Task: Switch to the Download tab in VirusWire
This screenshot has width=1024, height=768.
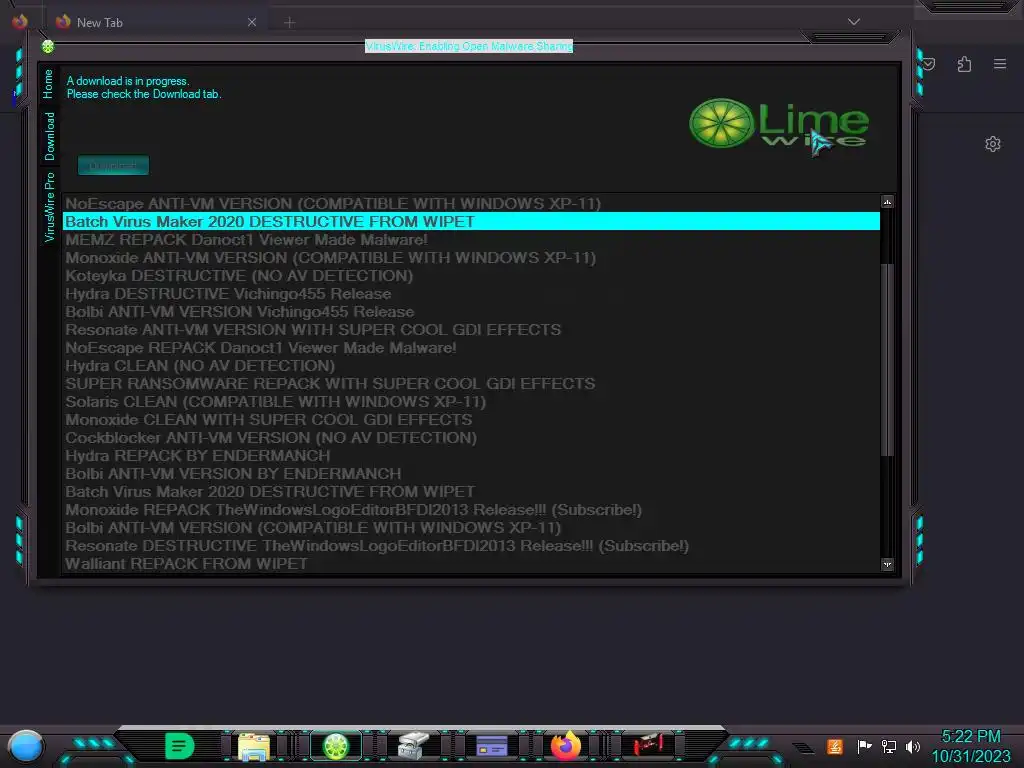Action: coord(50,136)
